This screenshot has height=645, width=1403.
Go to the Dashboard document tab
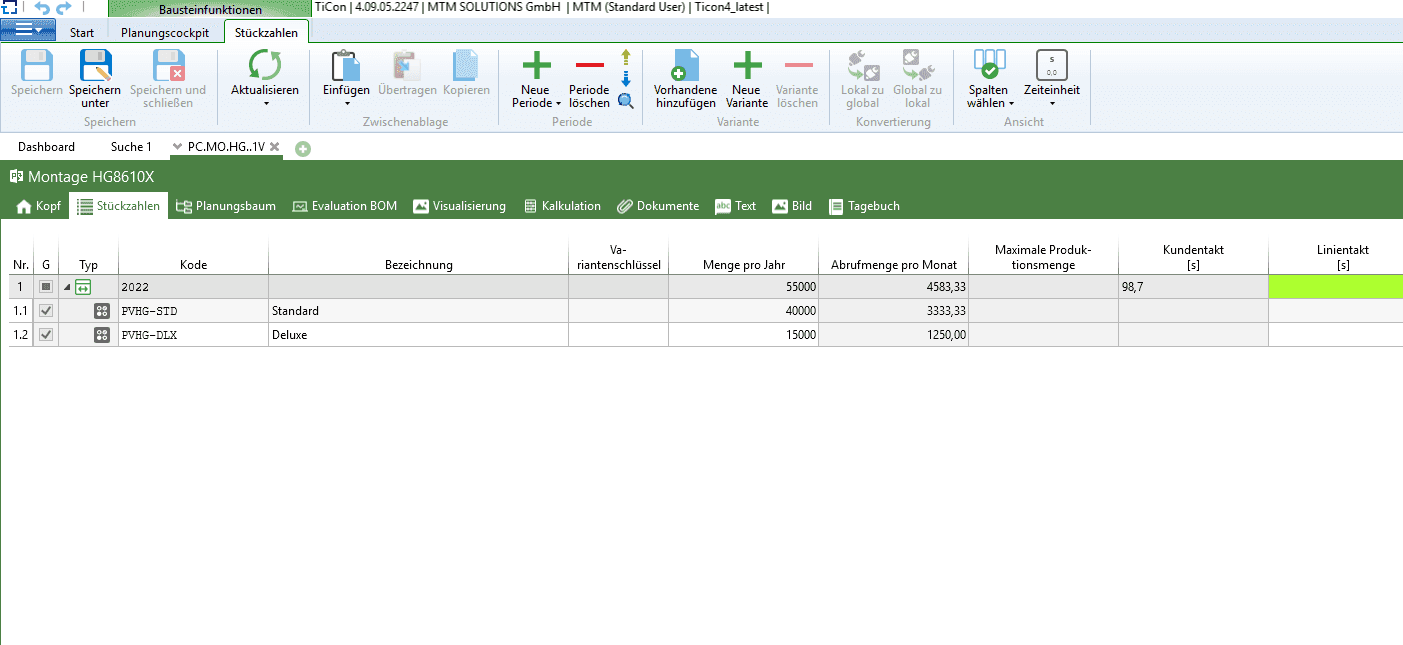pos(46,147)
